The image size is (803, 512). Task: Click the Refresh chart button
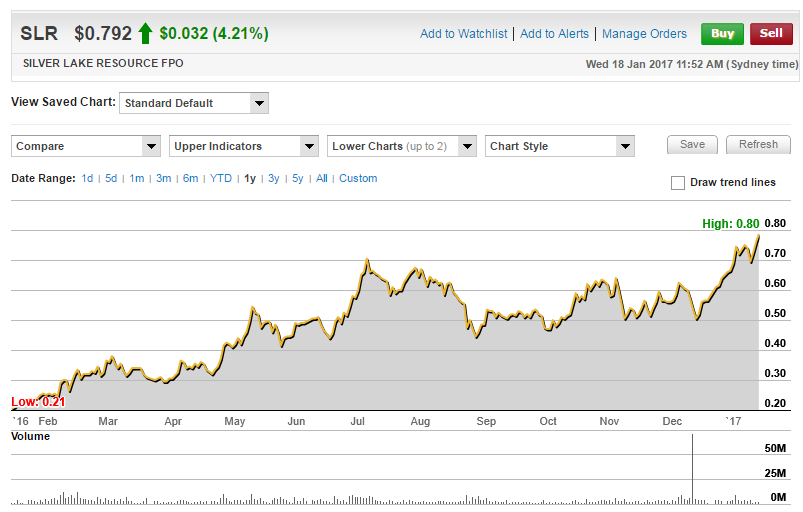tap(758, 145)
